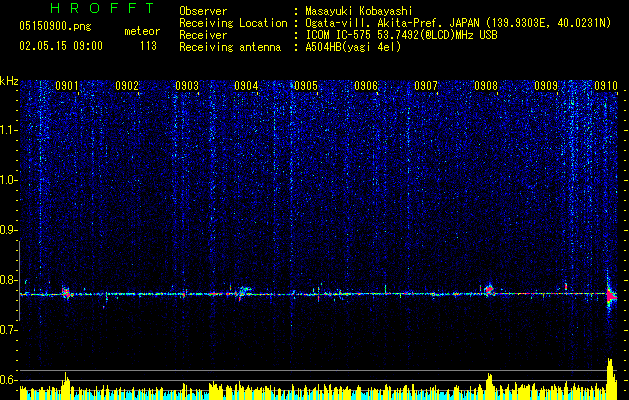Screen dimensions: 629x400
Task: Click the 0908 time marker
Action: [x=486, y=86]
